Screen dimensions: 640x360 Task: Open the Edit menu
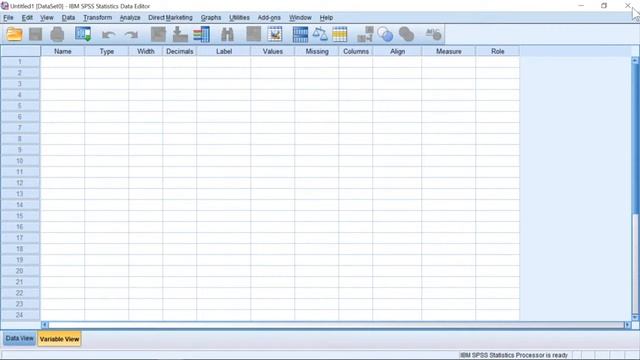pyautogui.click(x=27, y=18)
